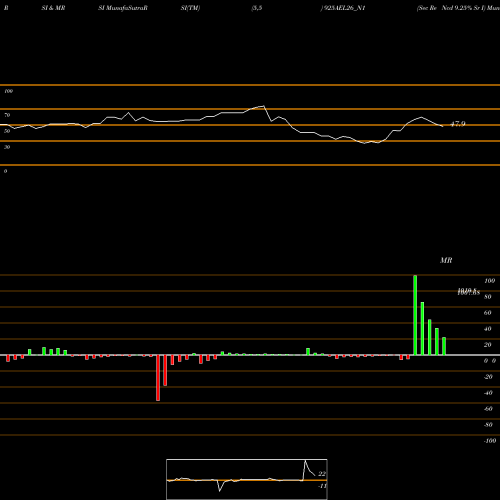Click the 'Ncd 9.25% Sr I' description text
Viewport: 500px width, 500px height.
463,8
